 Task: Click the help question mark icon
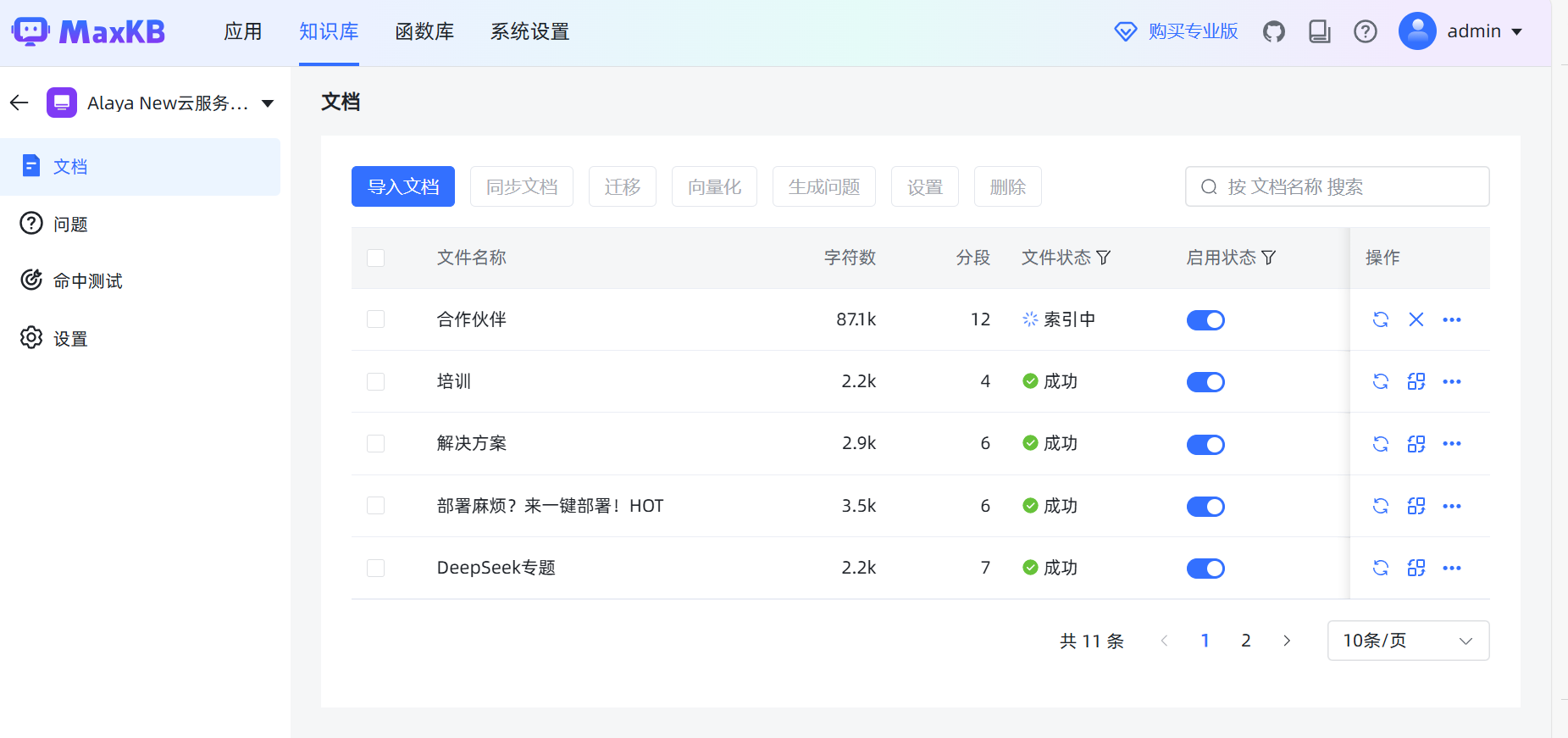[1365, 32]
